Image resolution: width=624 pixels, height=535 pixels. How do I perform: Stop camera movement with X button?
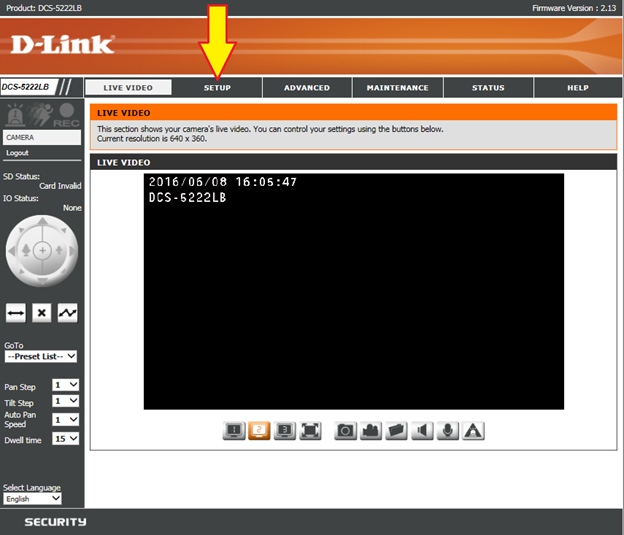(42, 313)
